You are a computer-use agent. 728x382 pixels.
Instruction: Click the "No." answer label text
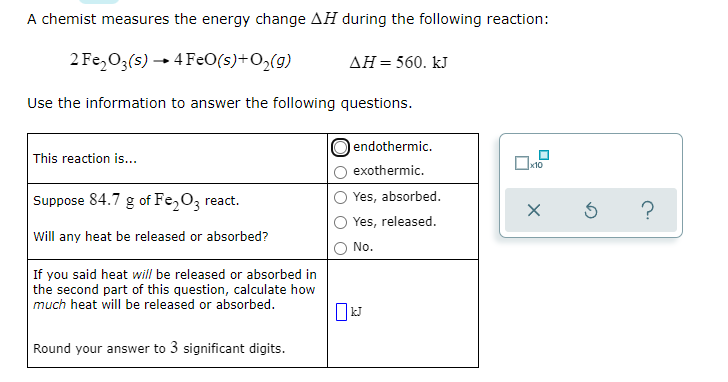pos(363,247)
